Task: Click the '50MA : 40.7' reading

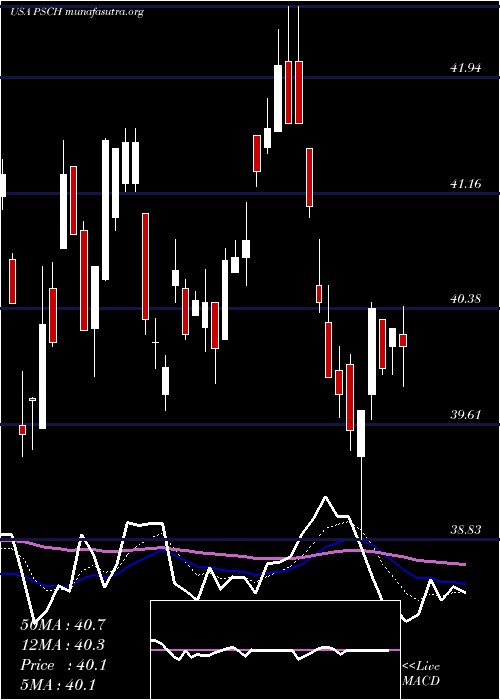Action: (x=63, y=625)
